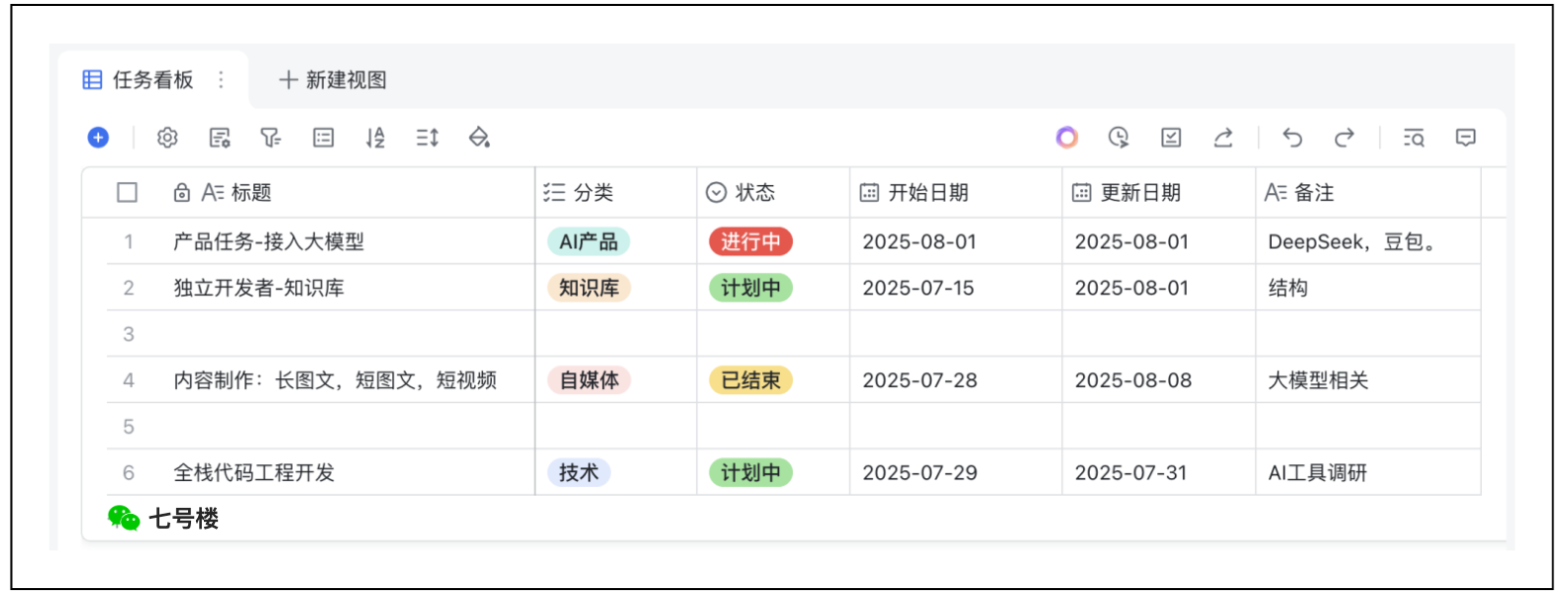
Task: Click the paint bucket fill color icon
Action: point(479,138)
